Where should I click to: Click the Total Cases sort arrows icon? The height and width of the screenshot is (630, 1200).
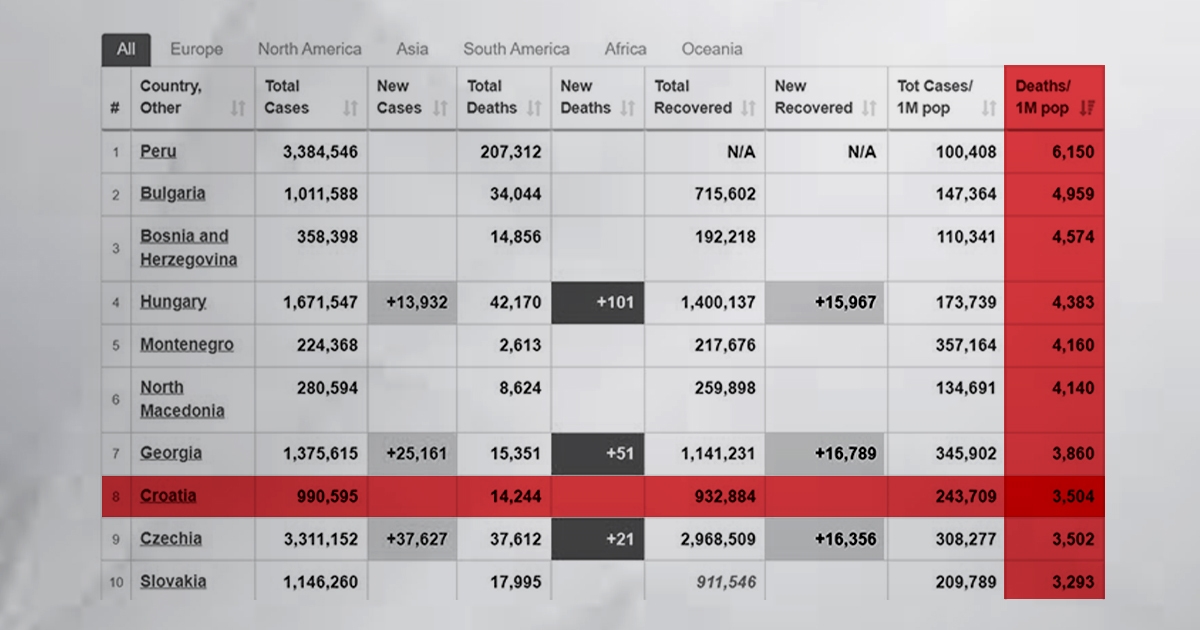tap(350, 108)
